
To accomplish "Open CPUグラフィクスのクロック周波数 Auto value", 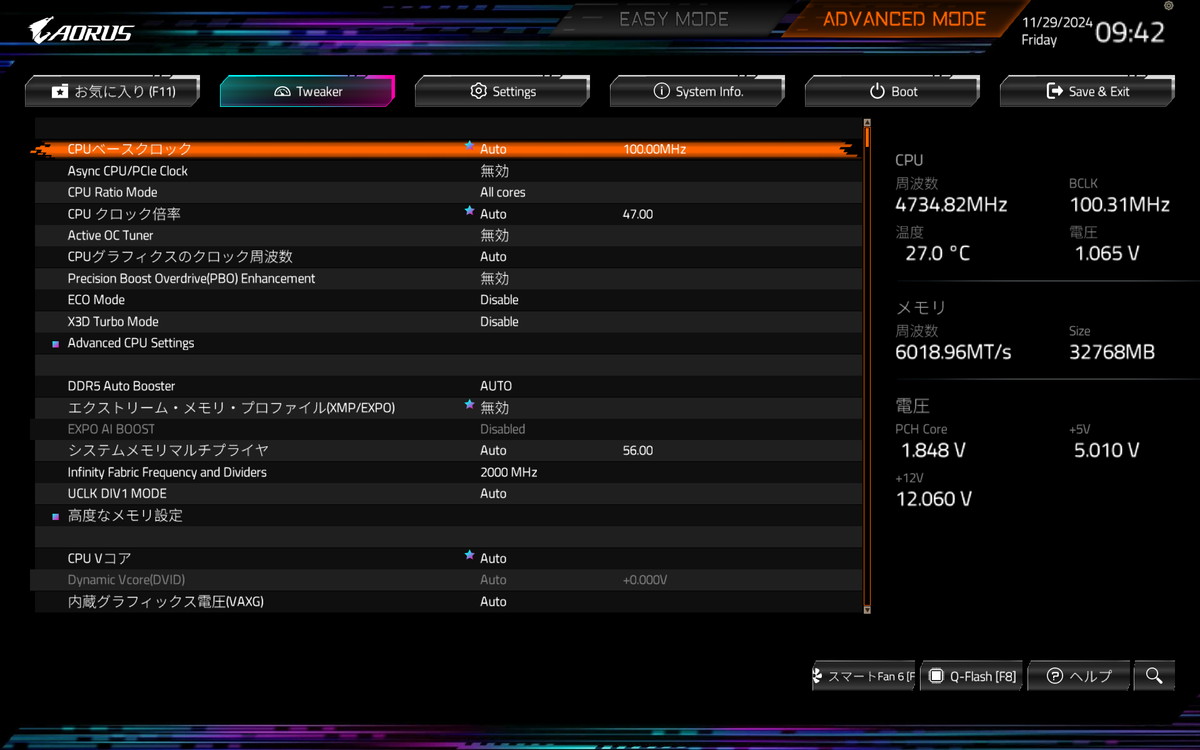I will pyautogui.click(x=493, y=257).
